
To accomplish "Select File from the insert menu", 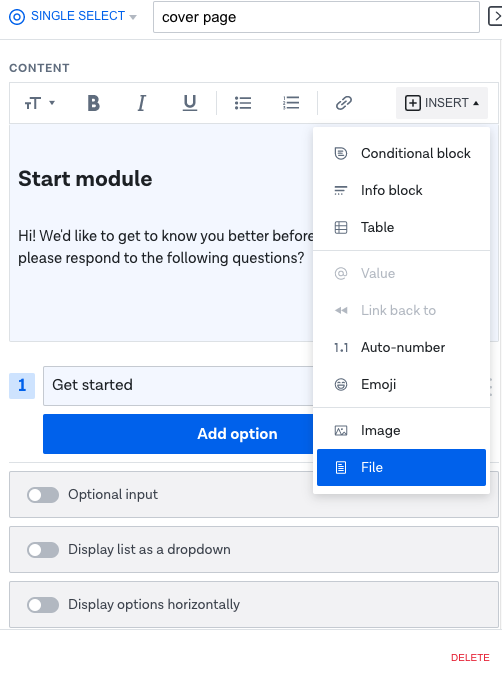I will click(401, 467).
